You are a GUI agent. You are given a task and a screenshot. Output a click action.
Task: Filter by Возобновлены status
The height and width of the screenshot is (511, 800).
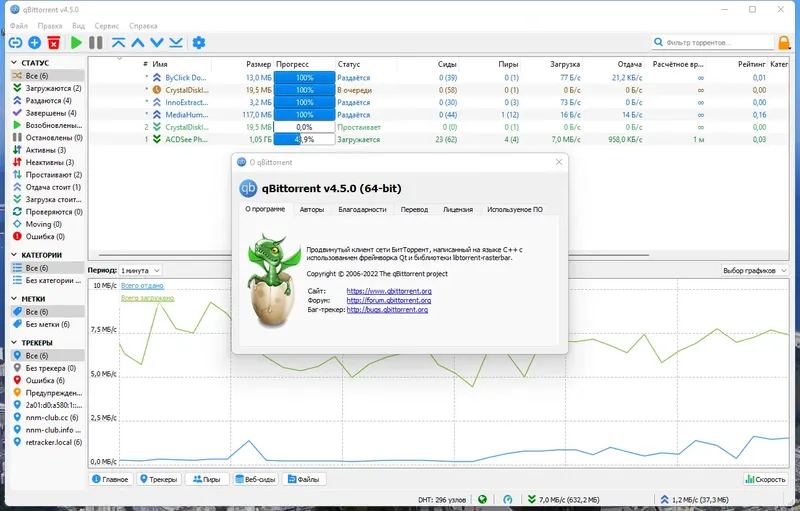47,125
